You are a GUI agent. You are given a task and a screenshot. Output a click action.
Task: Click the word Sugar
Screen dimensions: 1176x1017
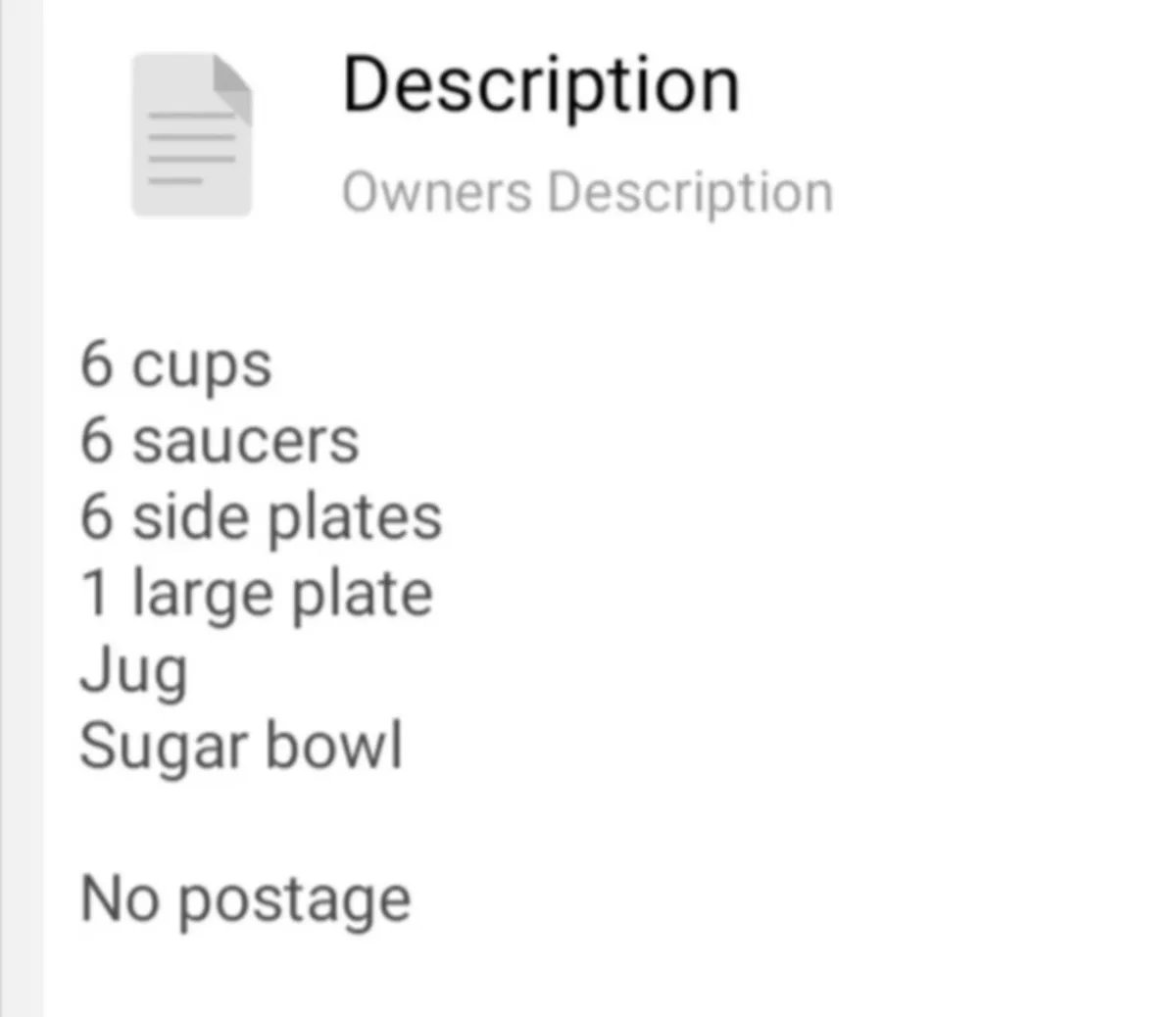pos(163,748)
